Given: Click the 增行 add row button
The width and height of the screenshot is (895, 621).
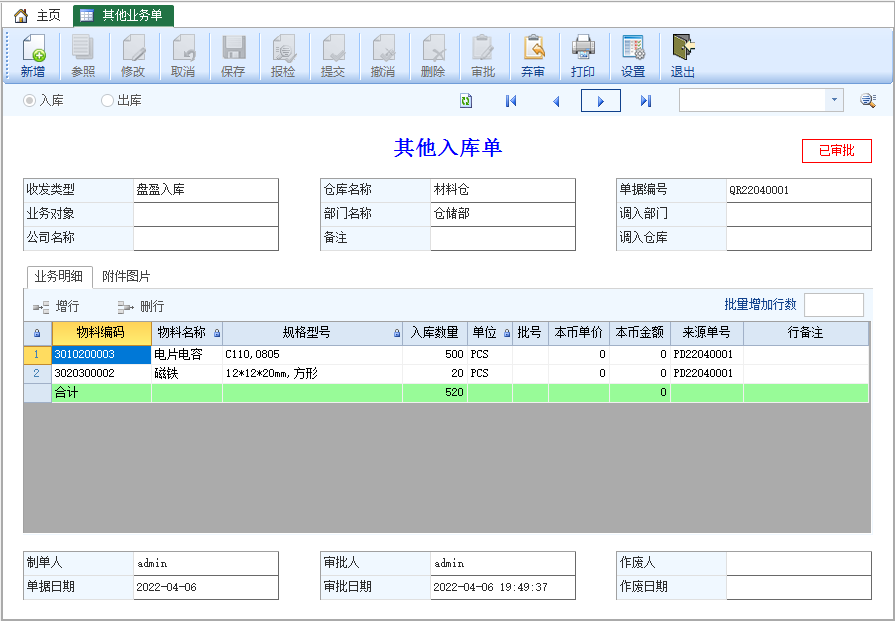Looking at the screenshot, I should pos(56,307).
